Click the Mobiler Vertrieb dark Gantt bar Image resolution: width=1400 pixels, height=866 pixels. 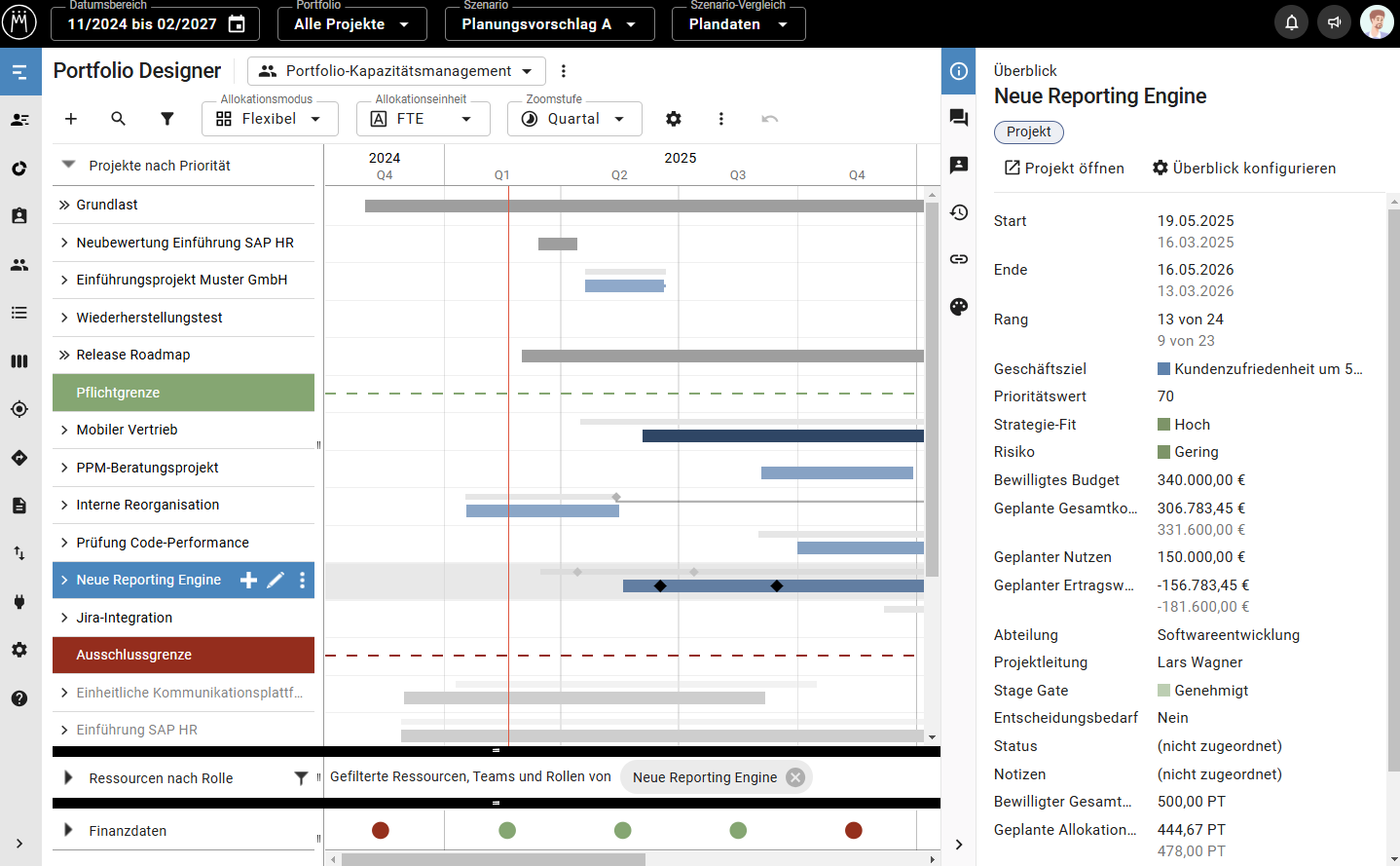783,436
